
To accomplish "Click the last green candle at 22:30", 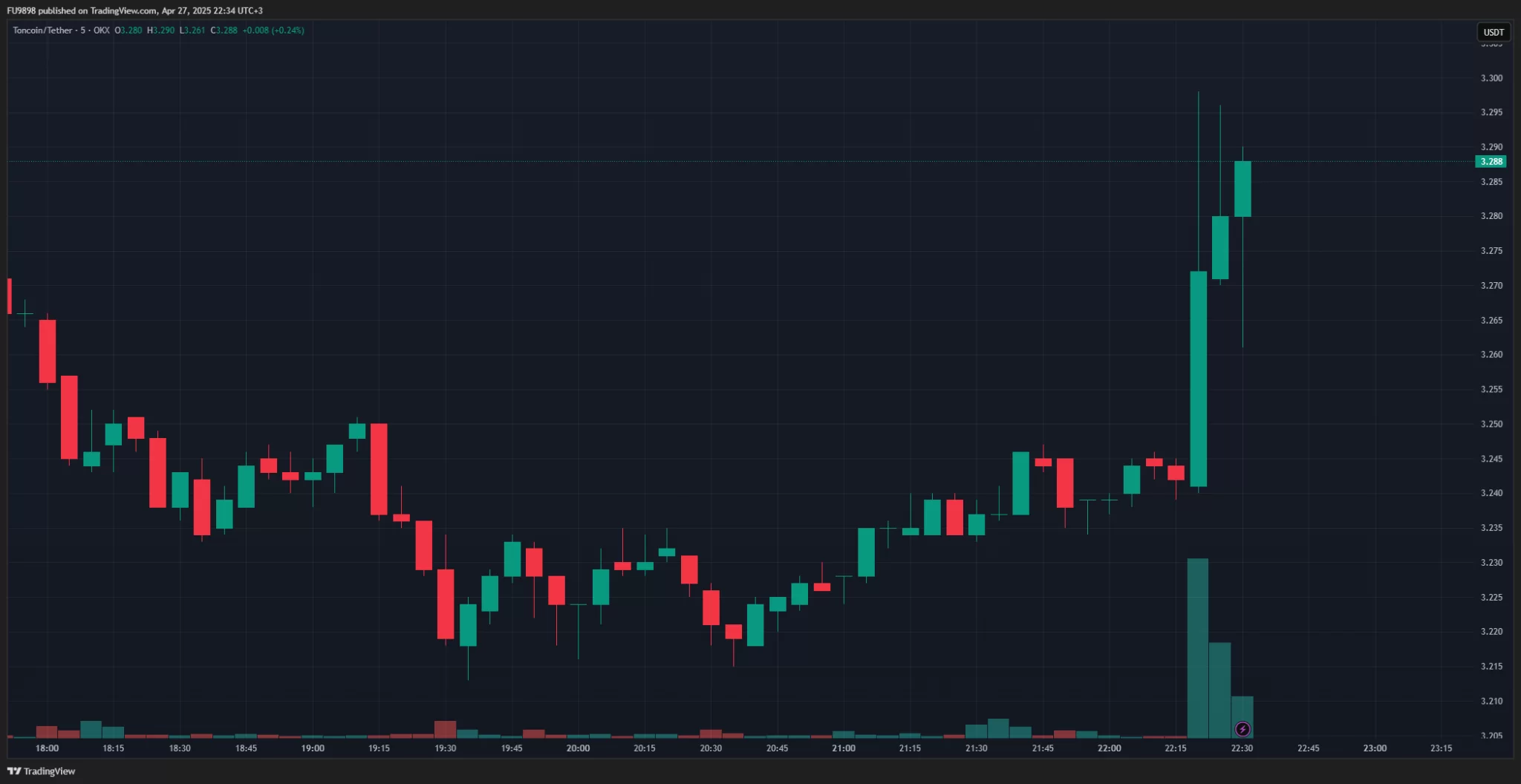I will click(x=1242, y=189).
